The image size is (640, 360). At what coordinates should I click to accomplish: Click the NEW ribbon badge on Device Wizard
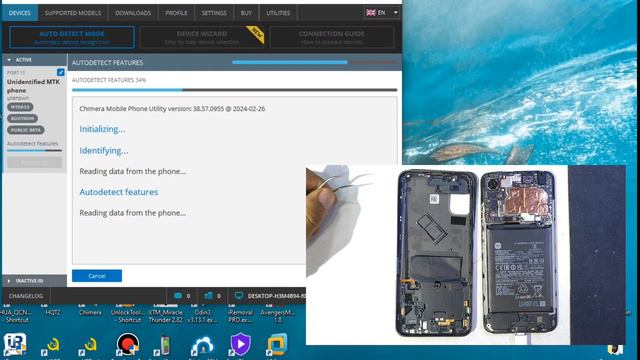(256, 34)
